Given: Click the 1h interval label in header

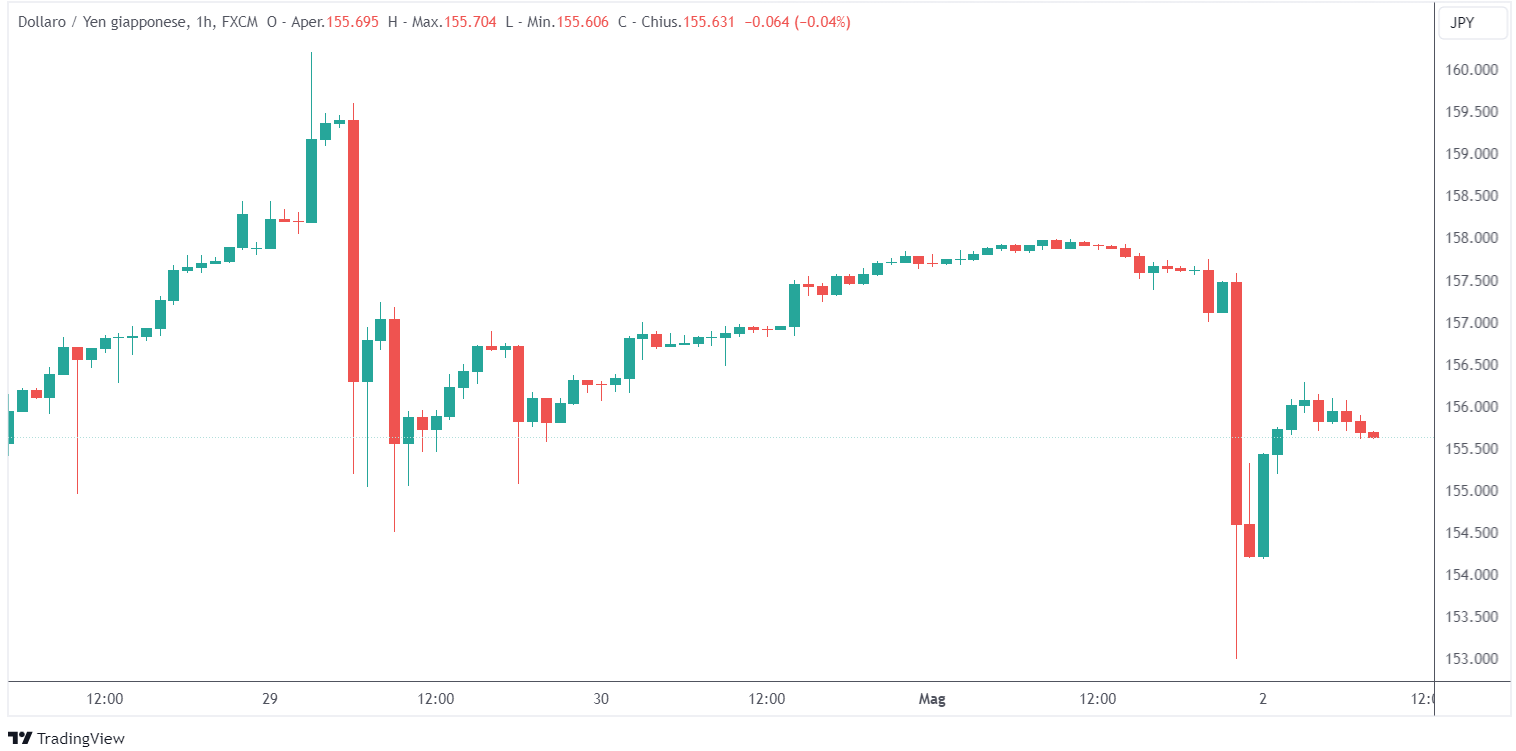Looking at the screenshot, I should [x=202, y=22].
